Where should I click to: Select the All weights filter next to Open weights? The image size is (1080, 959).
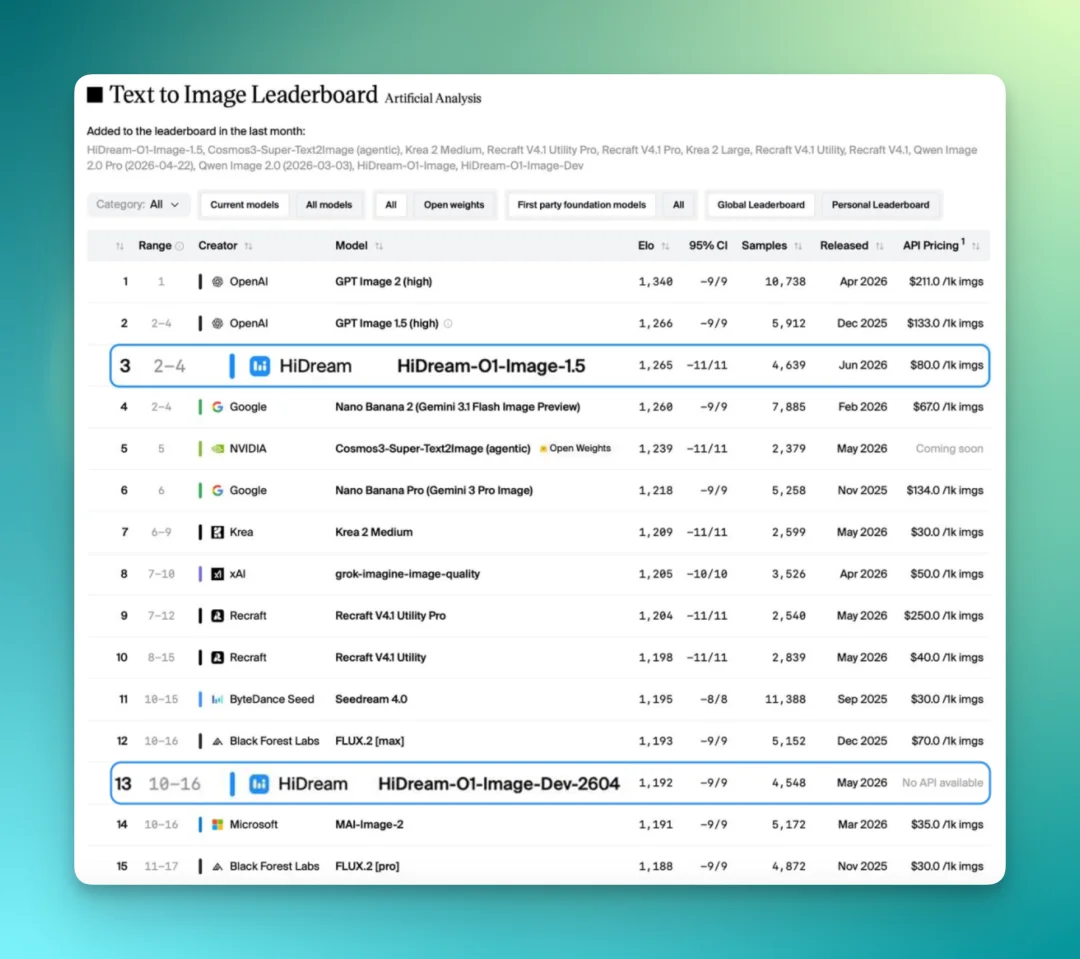coord(391,205)
